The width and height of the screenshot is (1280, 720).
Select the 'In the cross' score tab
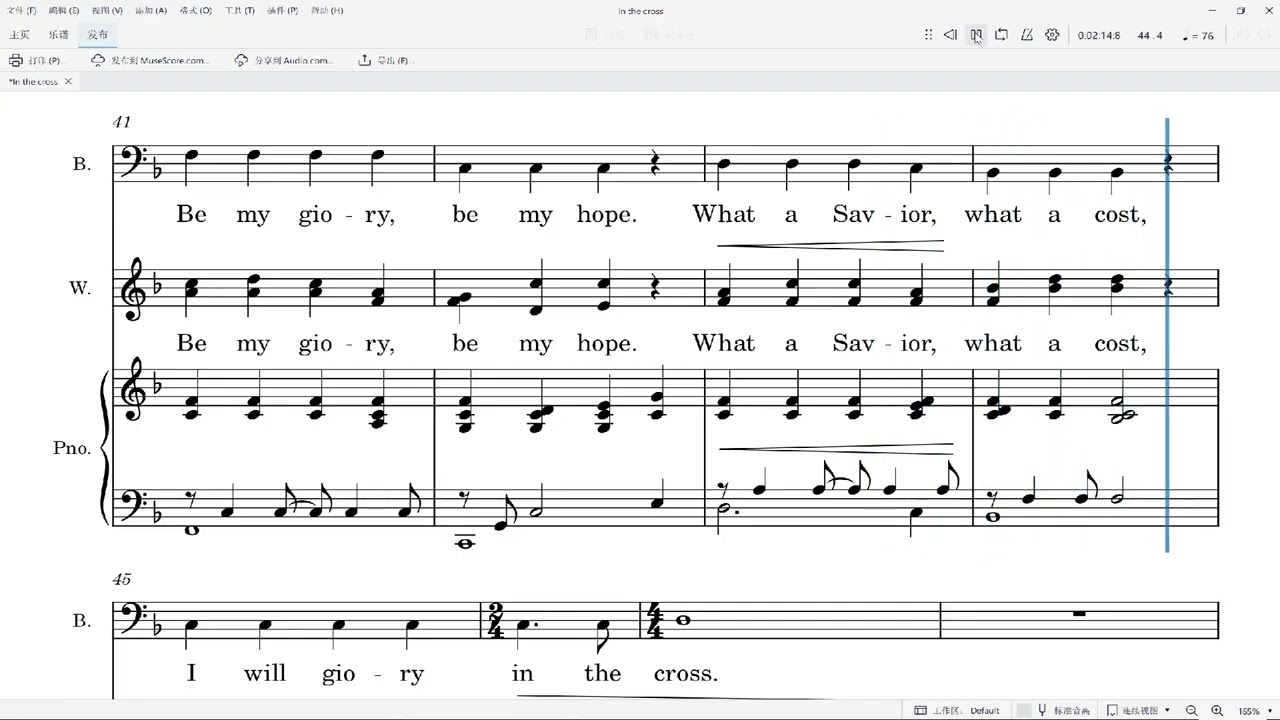point(34,82)
